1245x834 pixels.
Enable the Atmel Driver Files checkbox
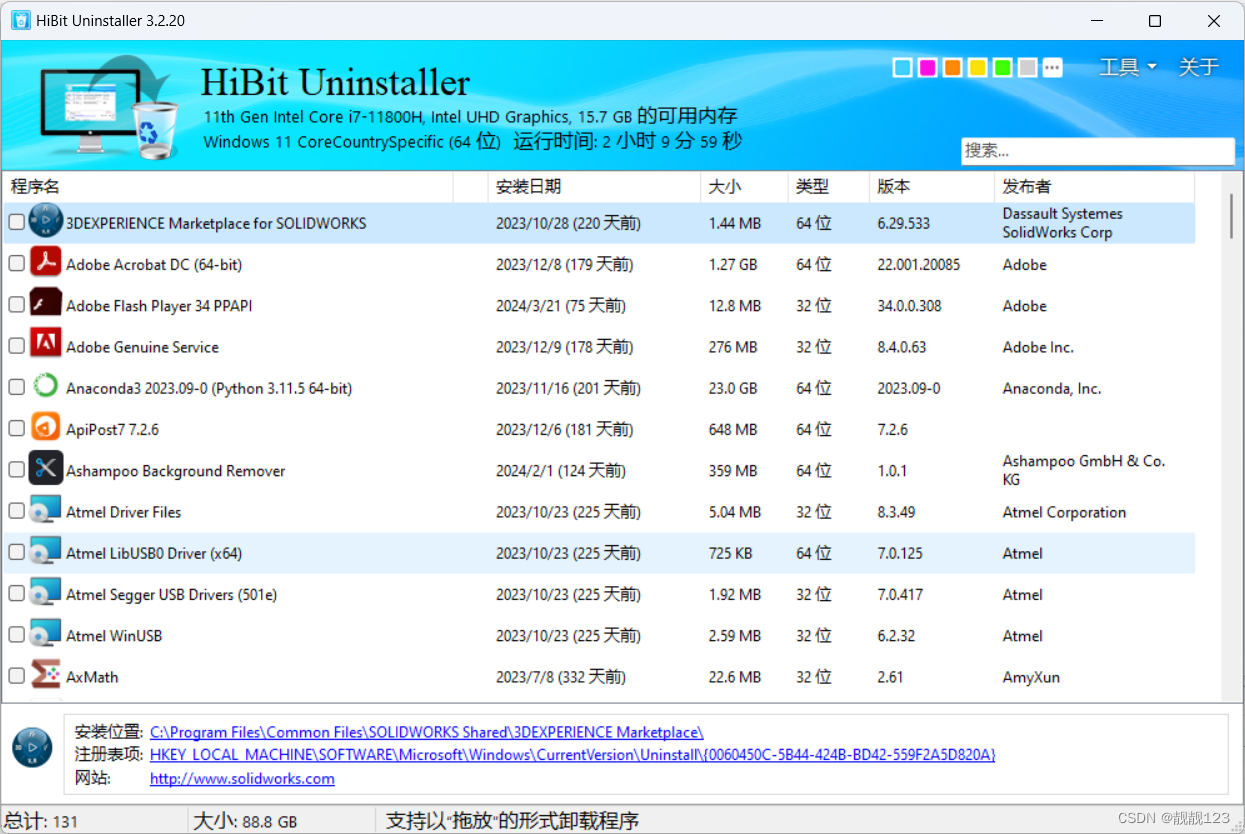(16, 511)
